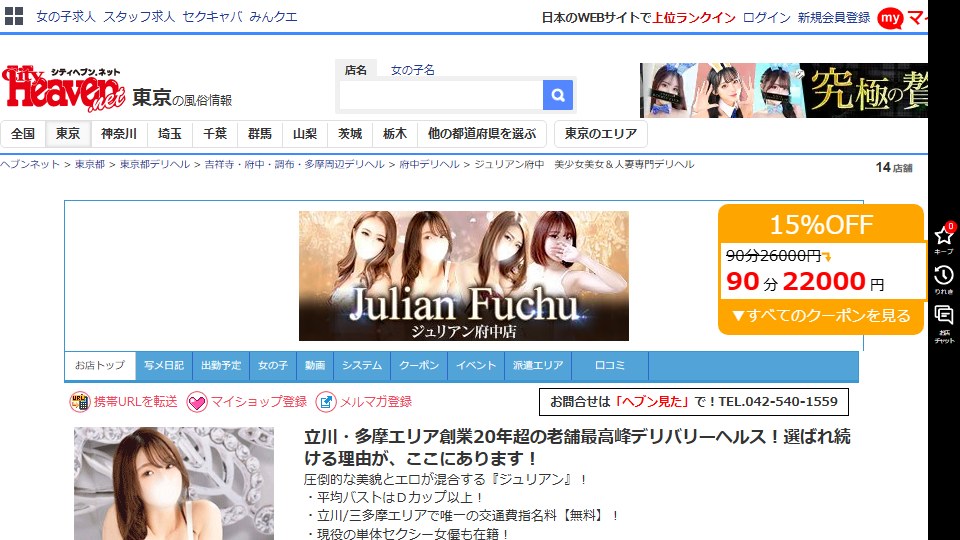Click the 新規会員登録 link
The height and width of the screenshot is (540, 960).
[x=834, y=18]
